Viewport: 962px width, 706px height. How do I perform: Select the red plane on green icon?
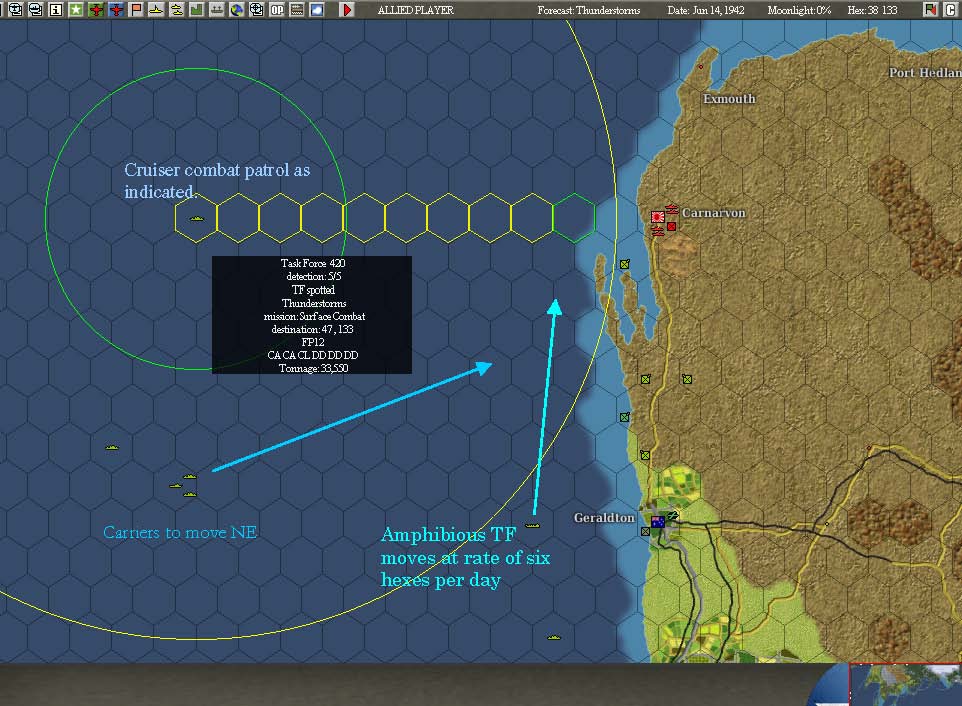[96, 10]
